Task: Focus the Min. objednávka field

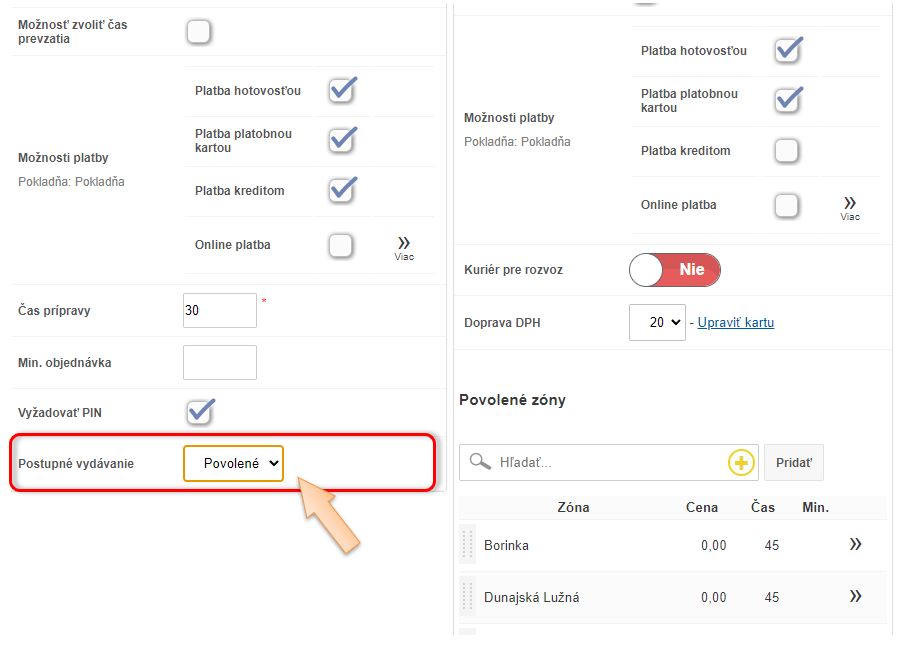Action: [x=220, y=362]
